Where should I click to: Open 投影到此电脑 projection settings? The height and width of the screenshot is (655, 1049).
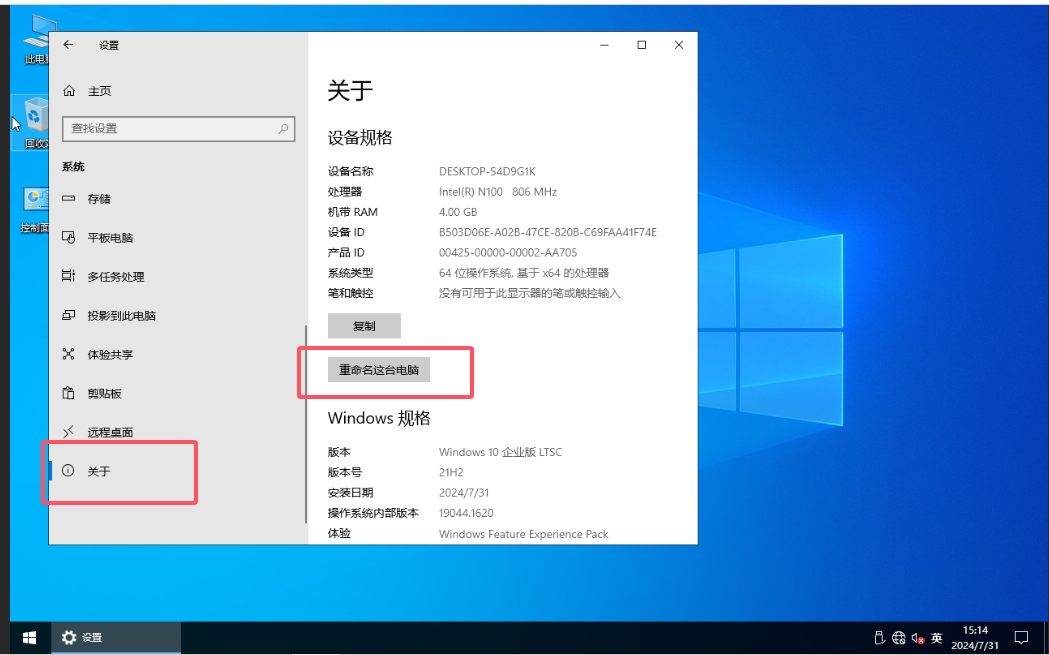(121, 316)
